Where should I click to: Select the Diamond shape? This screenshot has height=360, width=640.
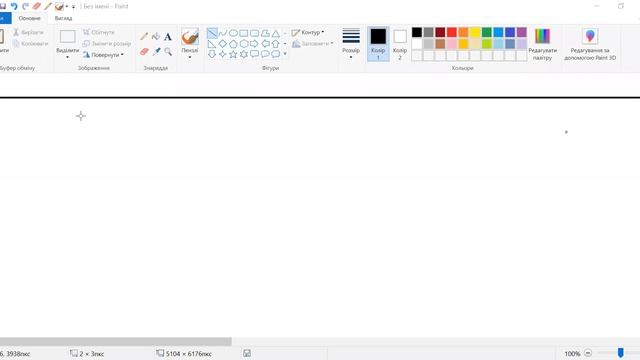[x=222, y=44]
